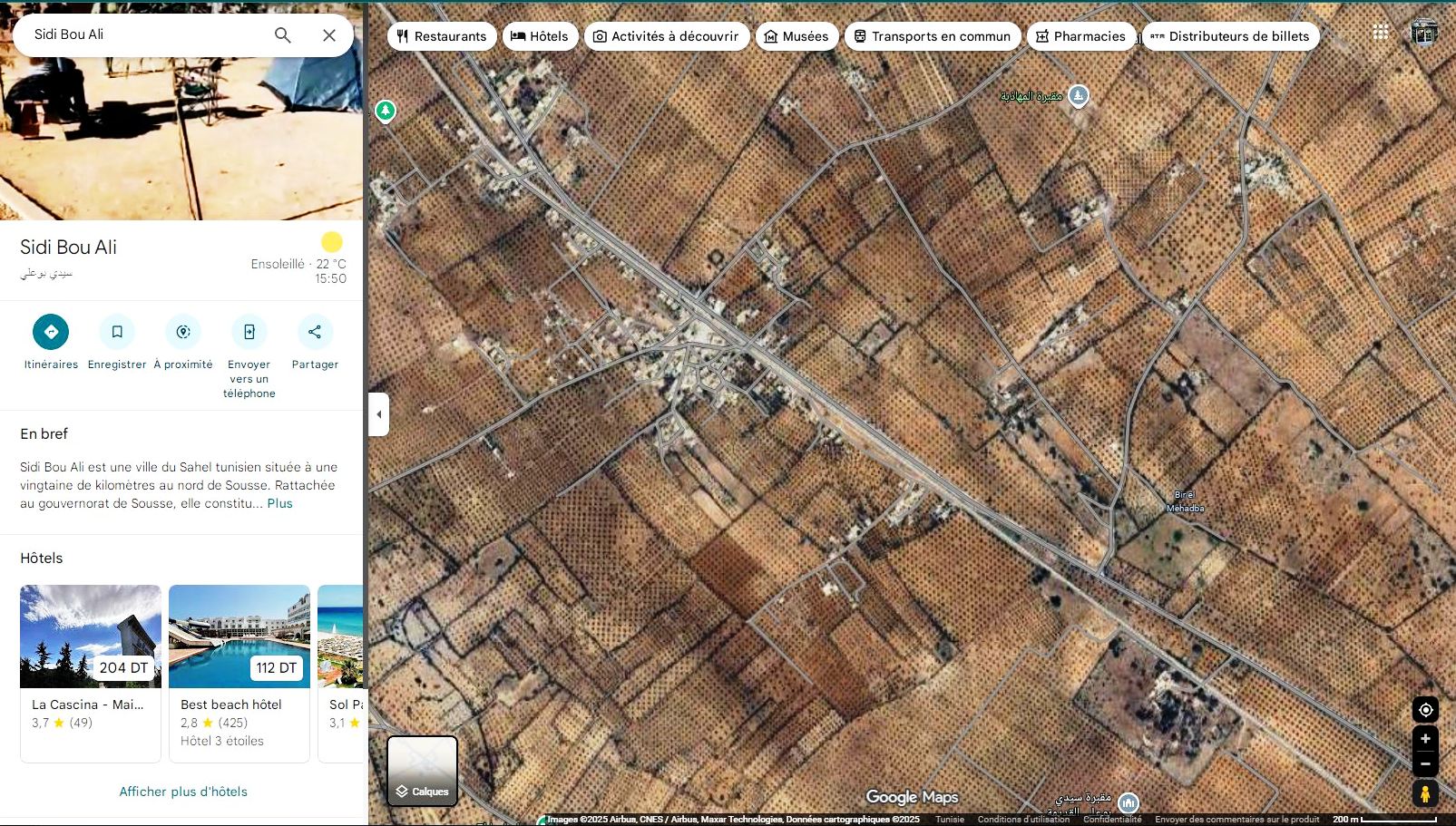Filter by Restaurants chip
The height and width of the screenshot is (826, 1456).
pyautogui.click(x=442, y=36)
